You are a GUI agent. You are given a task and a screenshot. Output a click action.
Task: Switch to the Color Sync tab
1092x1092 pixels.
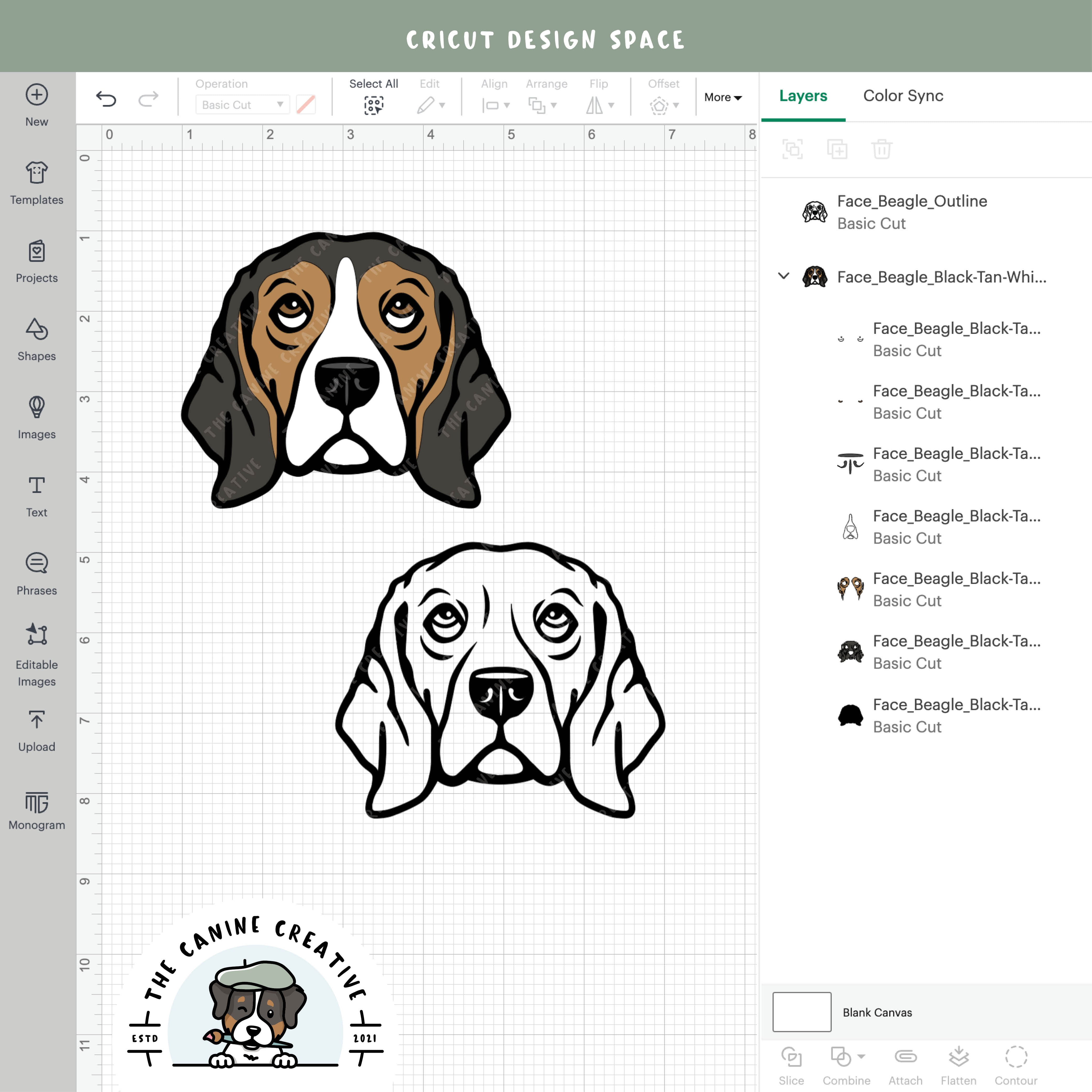click(903, 96)
